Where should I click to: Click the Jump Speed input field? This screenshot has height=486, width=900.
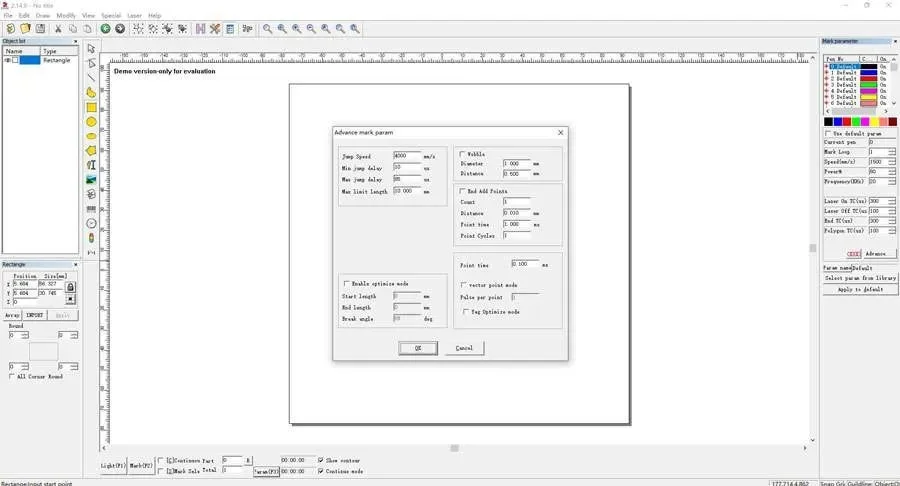[406, 156]
